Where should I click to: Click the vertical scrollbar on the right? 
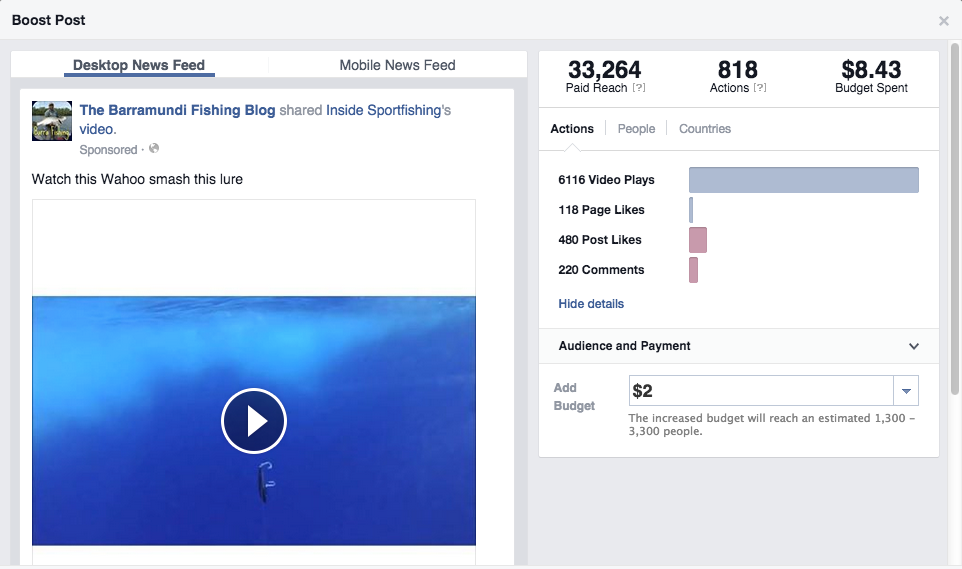[955, 220]
